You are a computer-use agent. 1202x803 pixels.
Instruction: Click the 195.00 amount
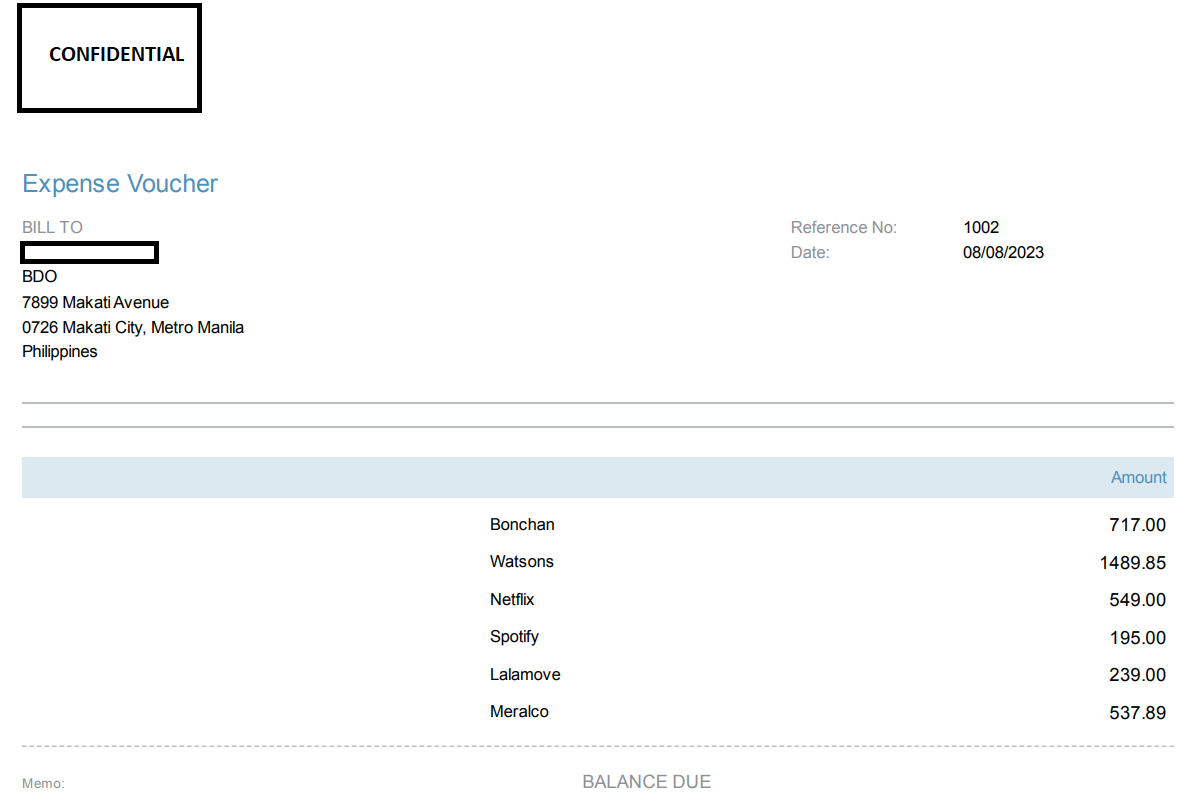coord(1137,638)
